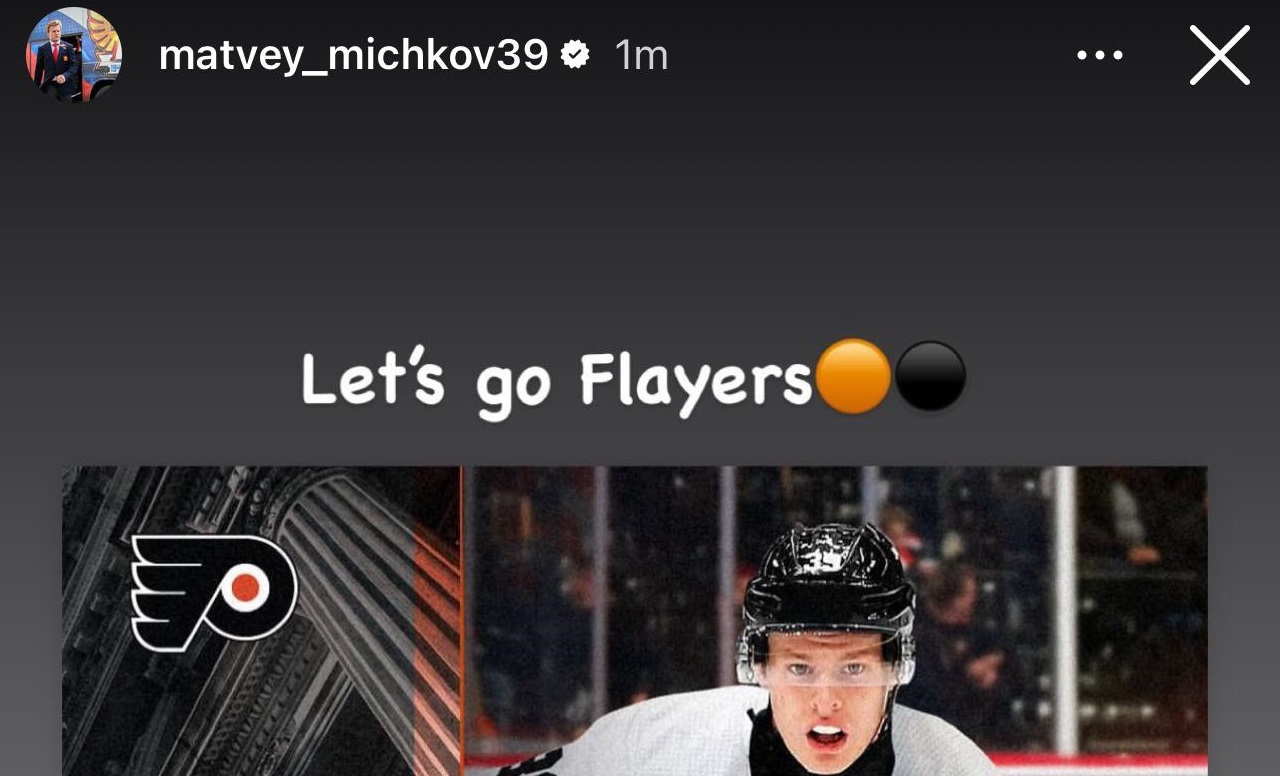Tap the matvey_michkov39 username
1280x776 pixels.
(353, 56)
